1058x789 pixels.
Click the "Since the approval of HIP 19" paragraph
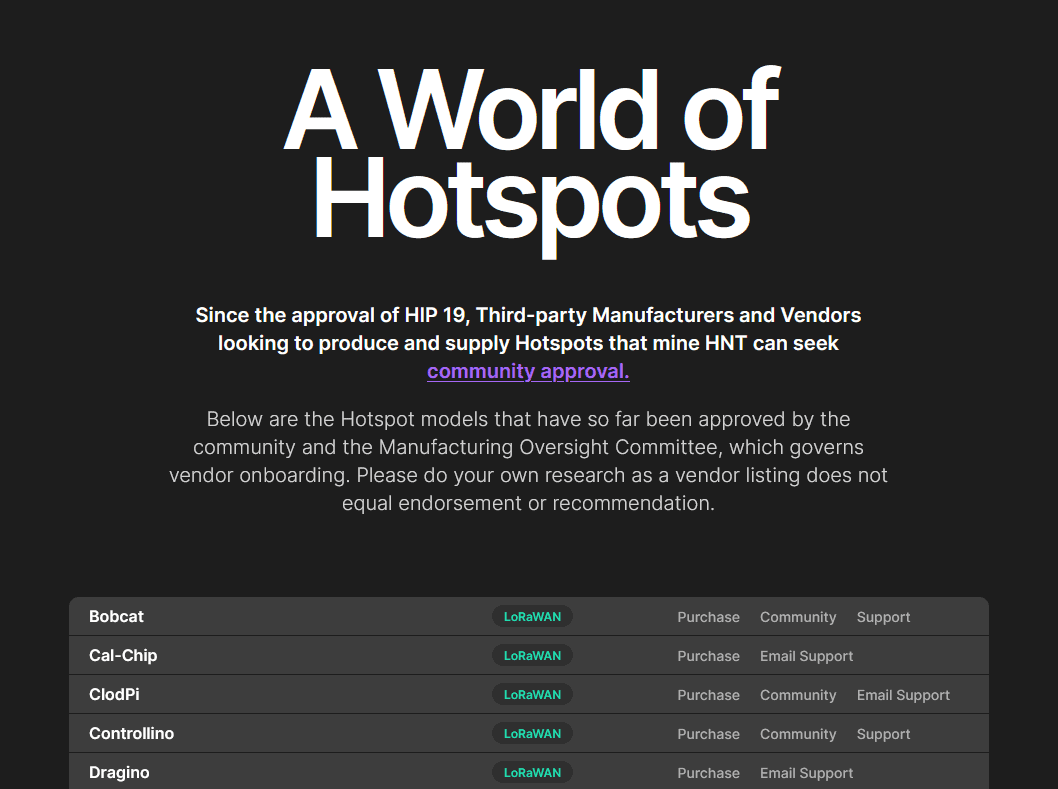pos(528,344)
